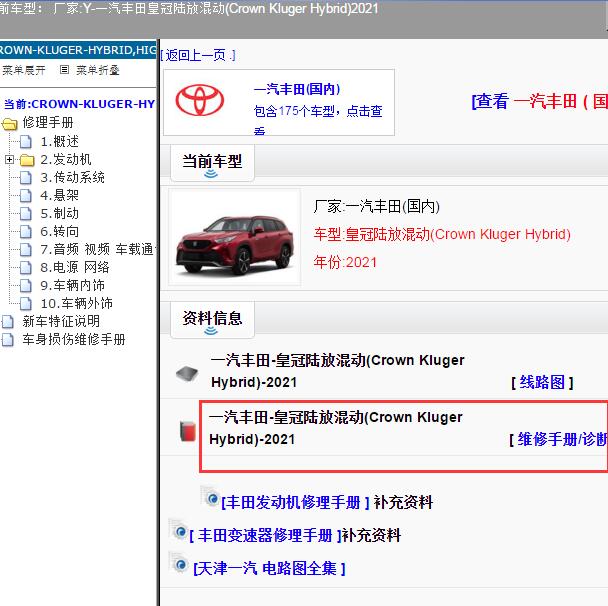Open 新车特征说明 document
Screen dimensions: 608x606
pos(61,322)
